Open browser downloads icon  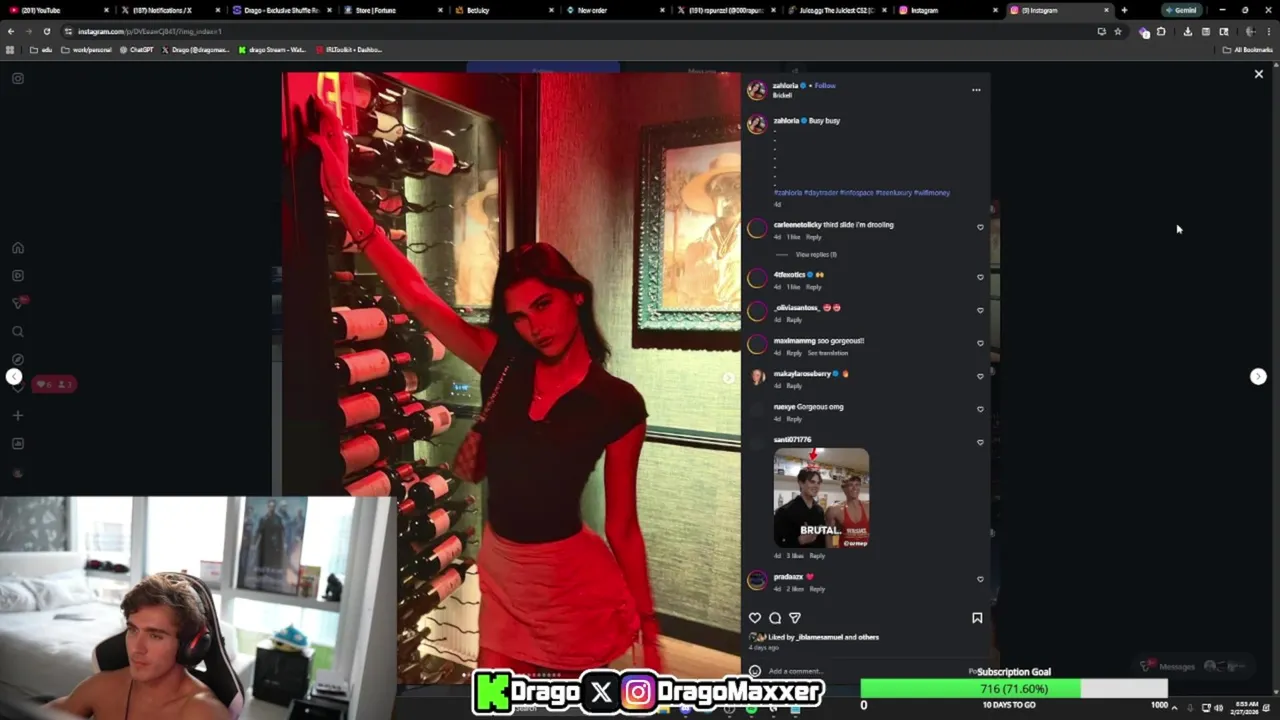[1187, 31]
